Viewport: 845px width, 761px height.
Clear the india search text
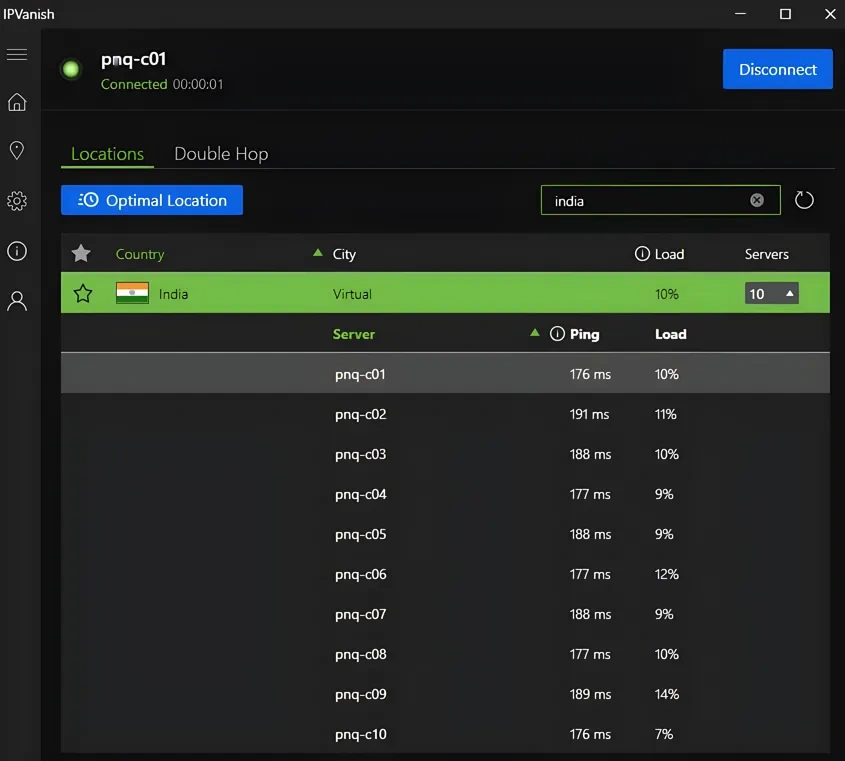[757, 200]
